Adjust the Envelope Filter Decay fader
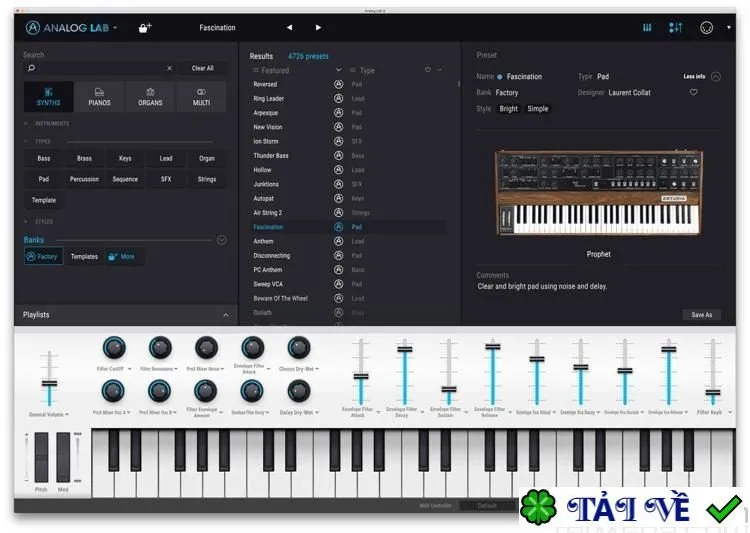This screenshot has height=533, width=750. [x=405, y=349]
